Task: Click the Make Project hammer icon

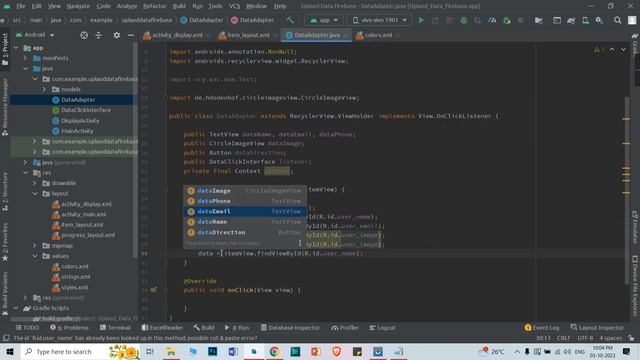Action: point(290,20)
